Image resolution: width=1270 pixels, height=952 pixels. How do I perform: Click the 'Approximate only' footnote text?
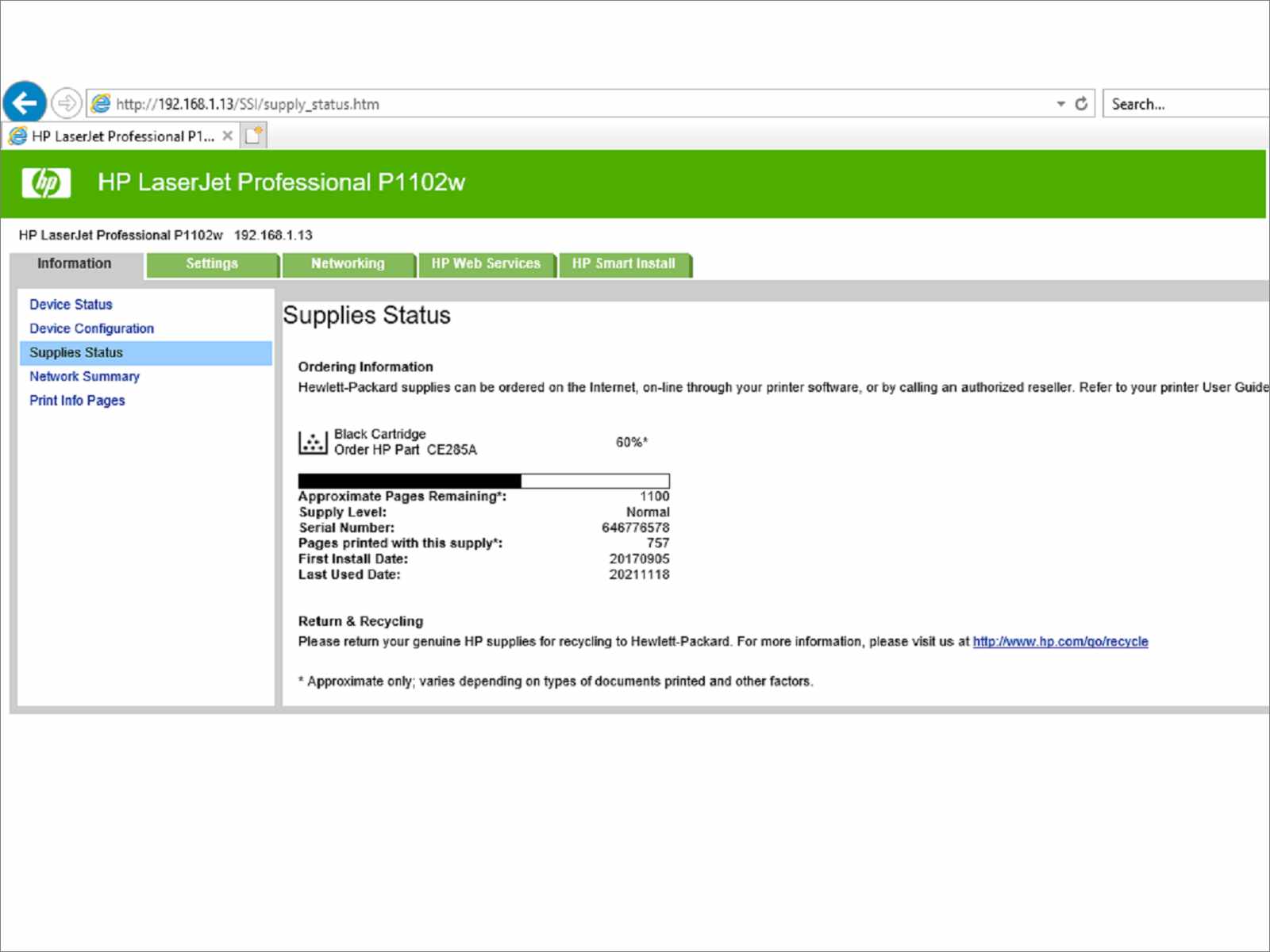pyautogui.click(x=556, y=681)
